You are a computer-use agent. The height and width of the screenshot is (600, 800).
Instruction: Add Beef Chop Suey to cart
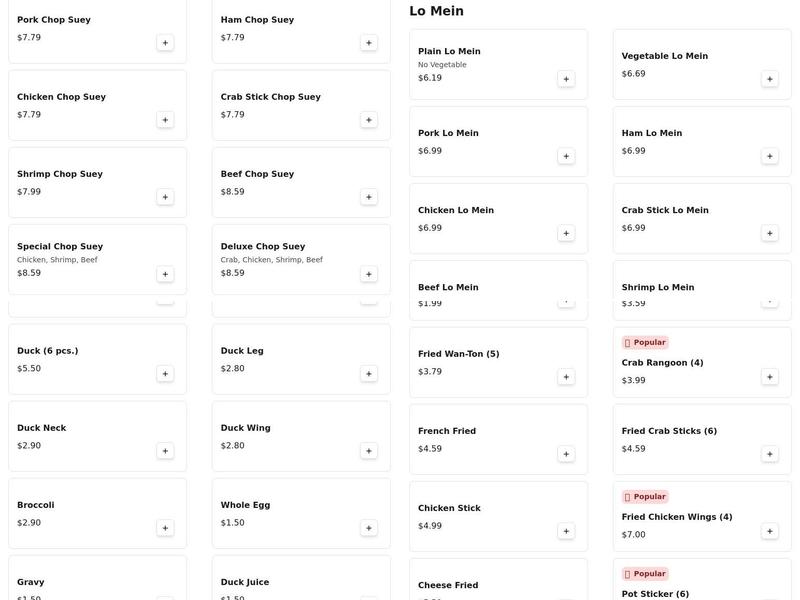point(368,197)
